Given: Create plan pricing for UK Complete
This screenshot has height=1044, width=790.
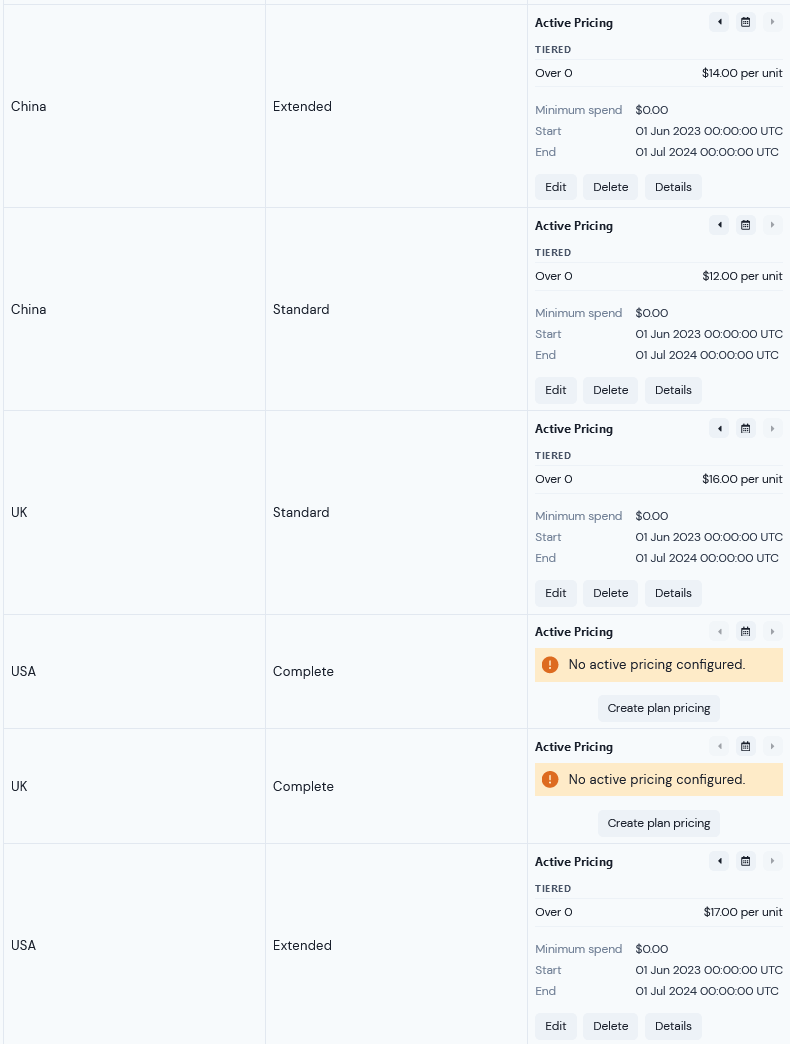Looking at the screenshot, I should [x=659, y=824].
